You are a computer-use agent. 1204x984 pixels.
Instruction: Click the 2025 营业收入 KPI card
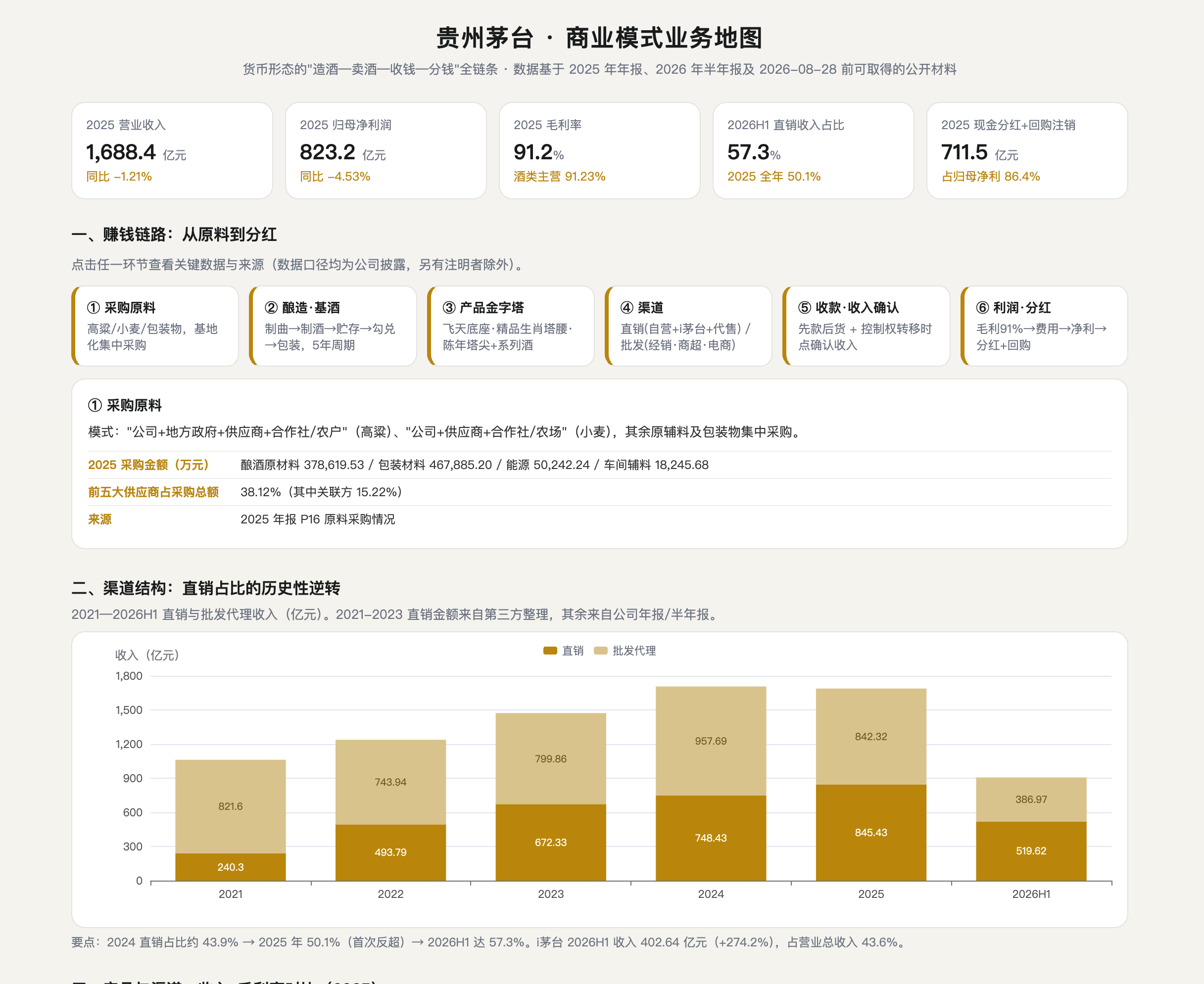coord(172,150)
